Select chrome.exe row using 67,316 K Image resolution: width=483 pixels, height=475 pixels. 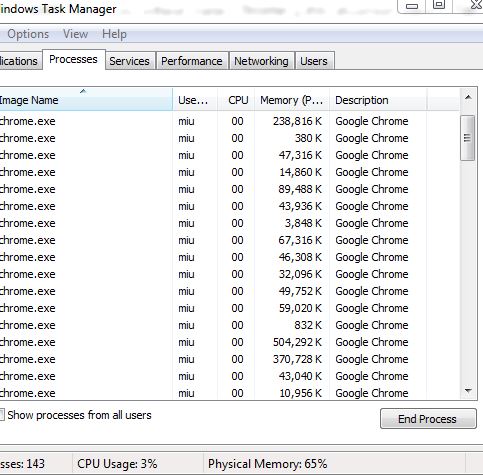click(230, 240)
